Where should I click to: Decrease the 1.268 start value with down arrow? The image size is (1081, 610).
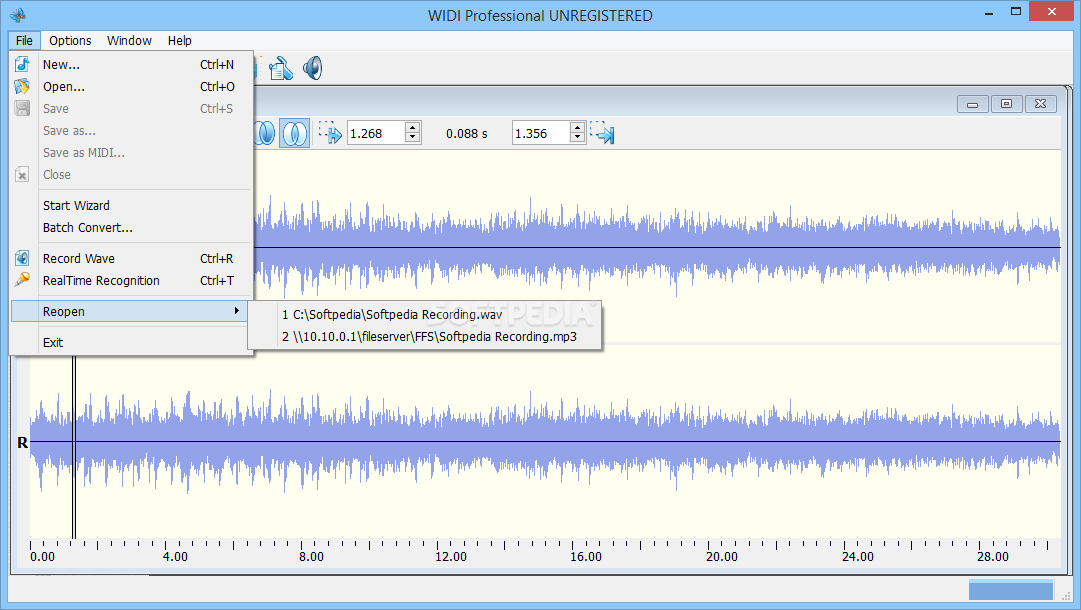[412, 138]
